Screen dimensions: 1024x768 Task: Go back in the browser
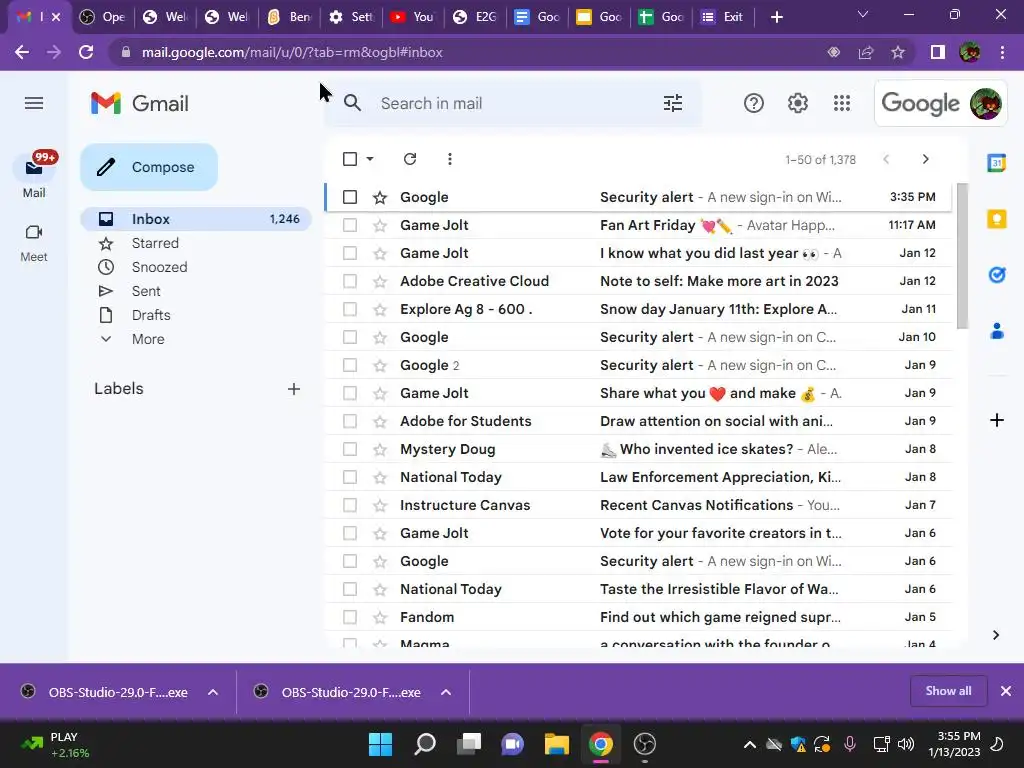(x=22, y=52)
